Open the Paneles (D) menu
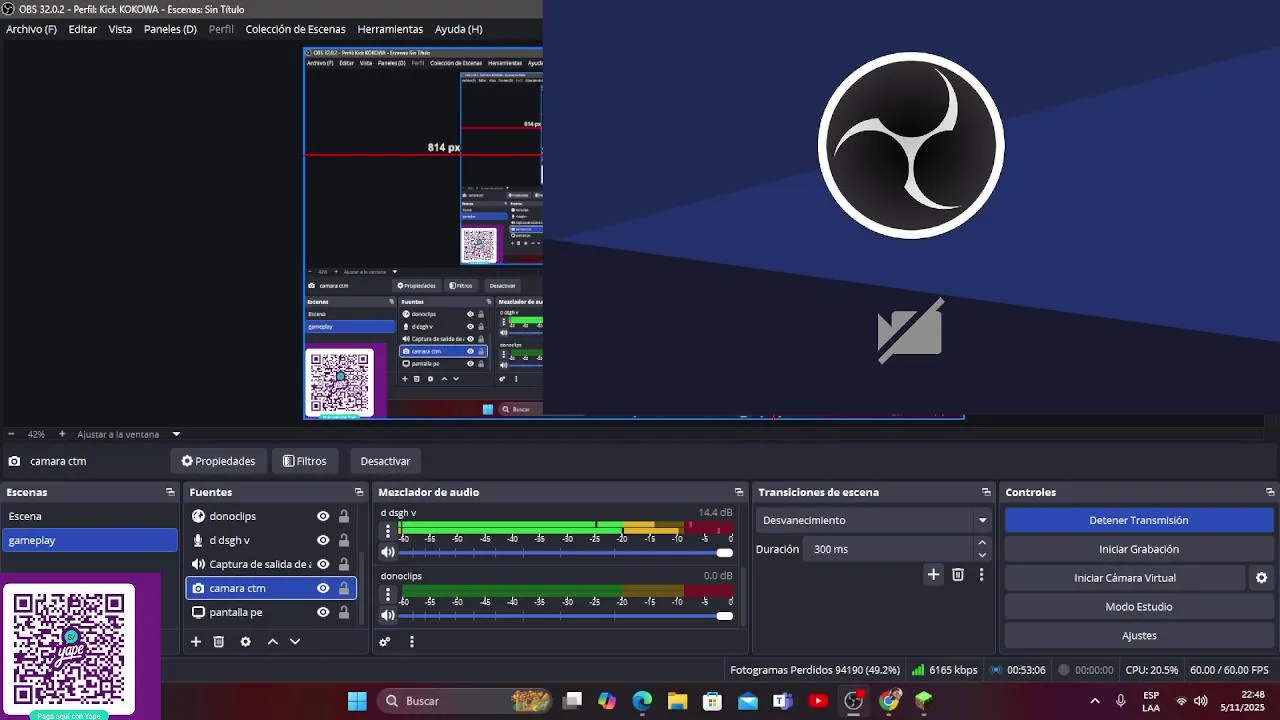The width and height of the screenshot is (1280, 720). click(170, 29)
